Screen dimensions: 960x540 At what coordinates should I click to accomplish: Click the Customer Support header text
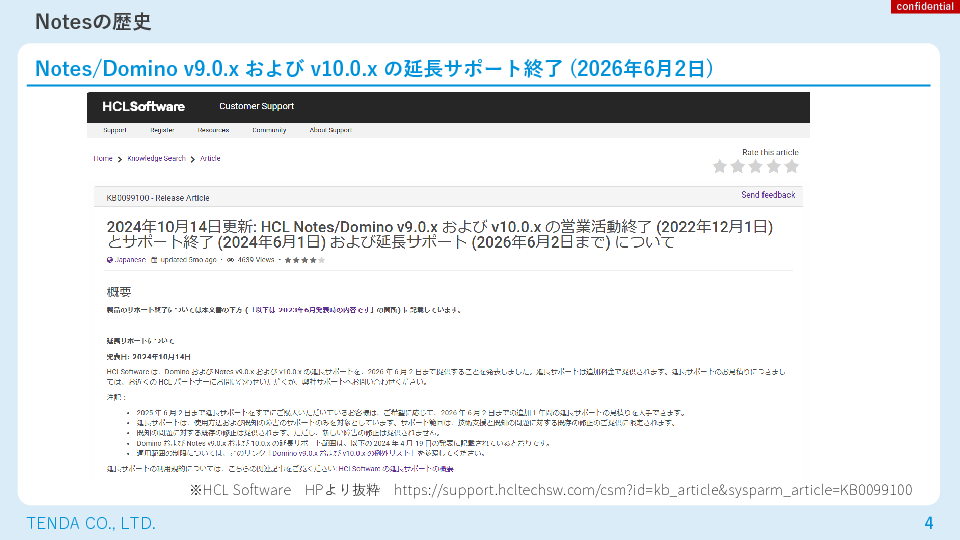click(256, 106)
